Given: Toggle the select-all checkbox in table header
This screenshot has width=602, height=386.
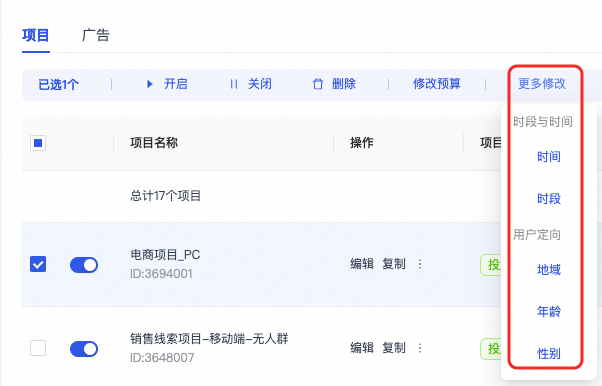Looking at the screenshot, I should coord(38,143).
